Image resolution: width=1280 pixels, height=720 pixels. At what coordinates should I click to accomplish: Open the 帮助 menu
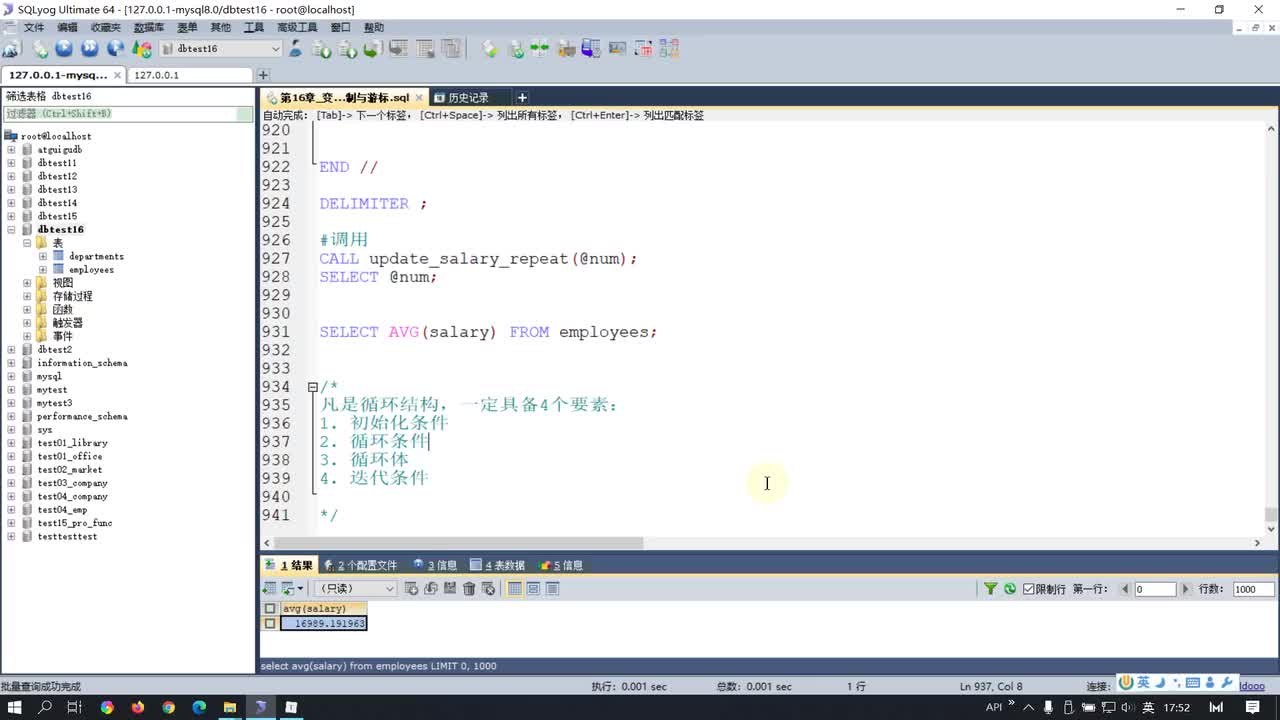click(373, 27)
